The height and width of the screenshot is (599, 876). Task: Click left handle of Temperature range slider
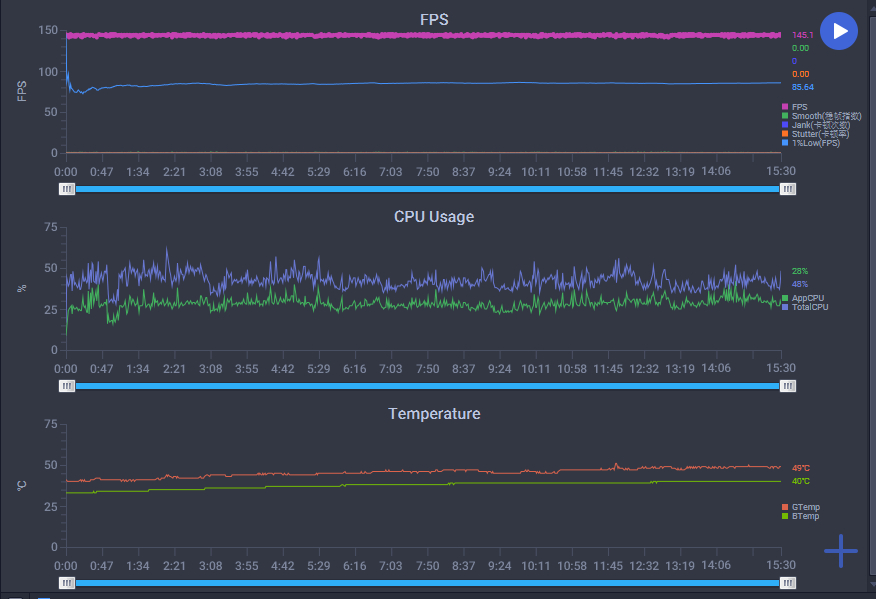coord(67,583)
